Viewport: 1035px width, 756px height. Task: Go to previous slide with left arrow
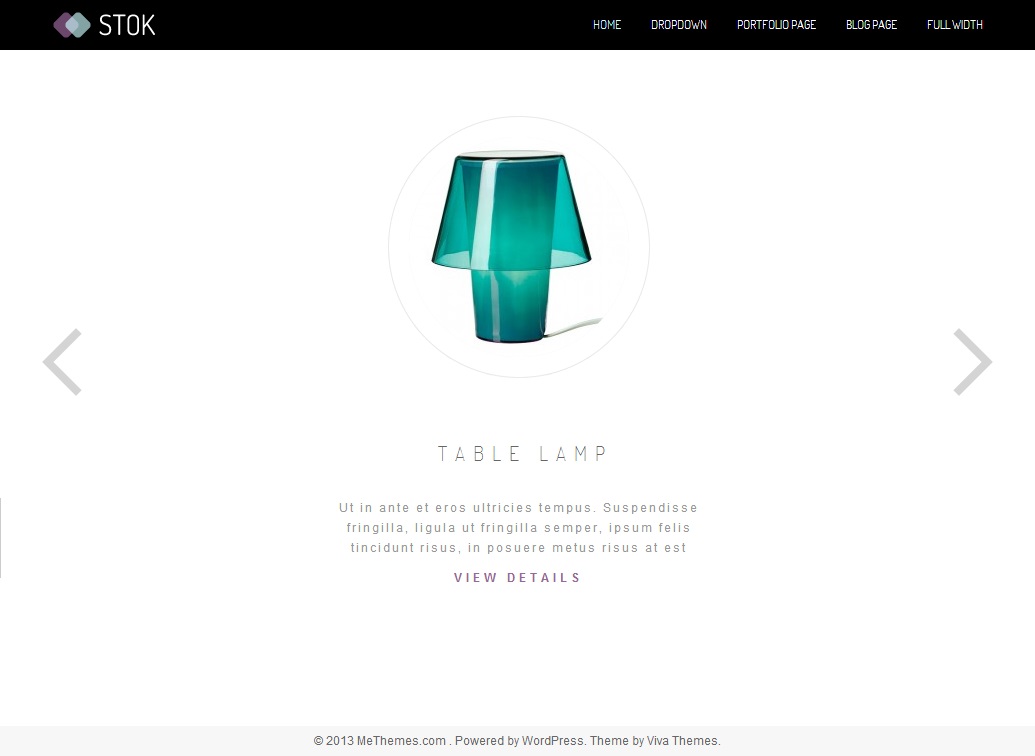pyautogui.click(x=62, y=362)
